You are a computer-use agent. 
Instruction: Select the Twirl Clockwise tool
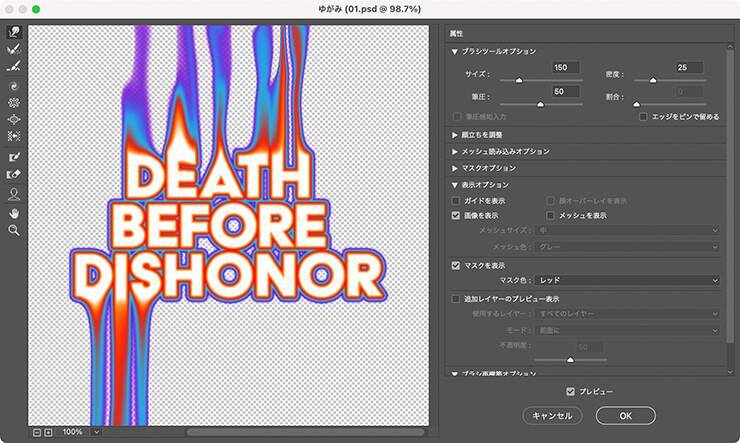tap(14, 86)
